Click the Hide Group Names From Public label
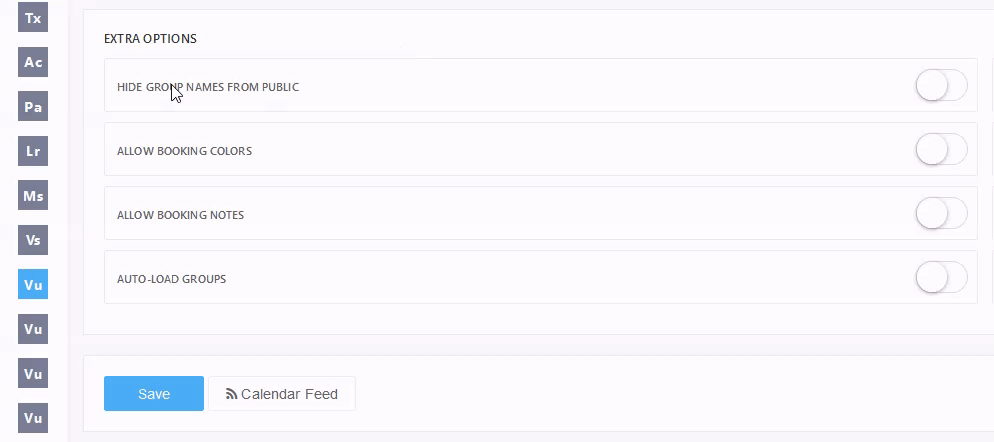Viewport: 994px width, 442px height. tap(208, 87)
